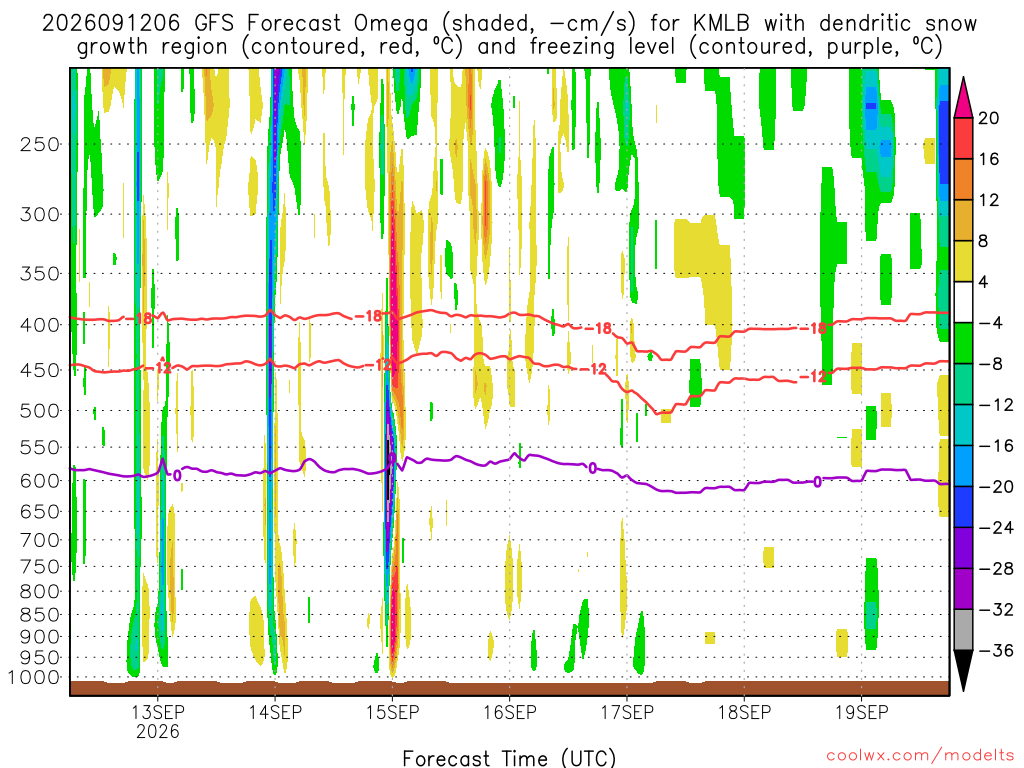This screenshot has width=1024, height=768.
Task: Click the brown ground bar at chart bottom
Action: [509, 688]
